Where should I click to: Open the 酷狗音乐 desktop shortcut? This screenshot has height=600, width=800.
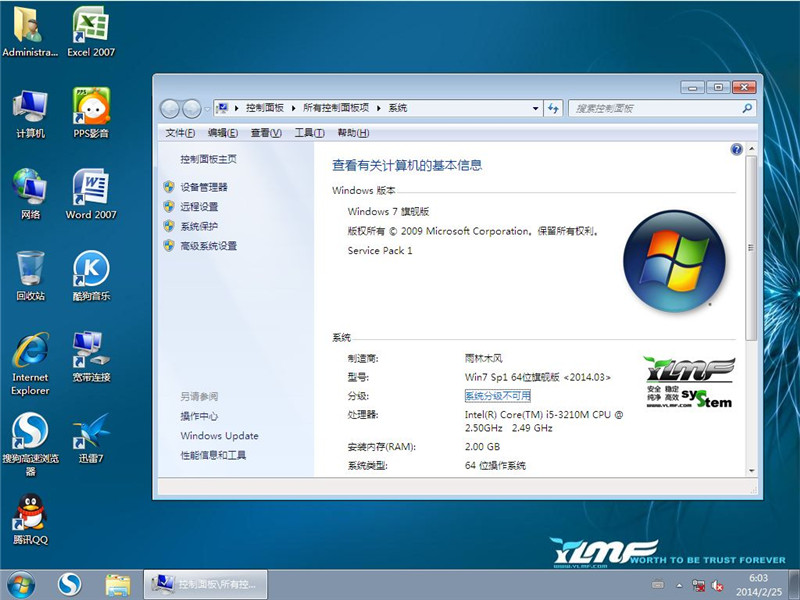(x=91, y=276)
